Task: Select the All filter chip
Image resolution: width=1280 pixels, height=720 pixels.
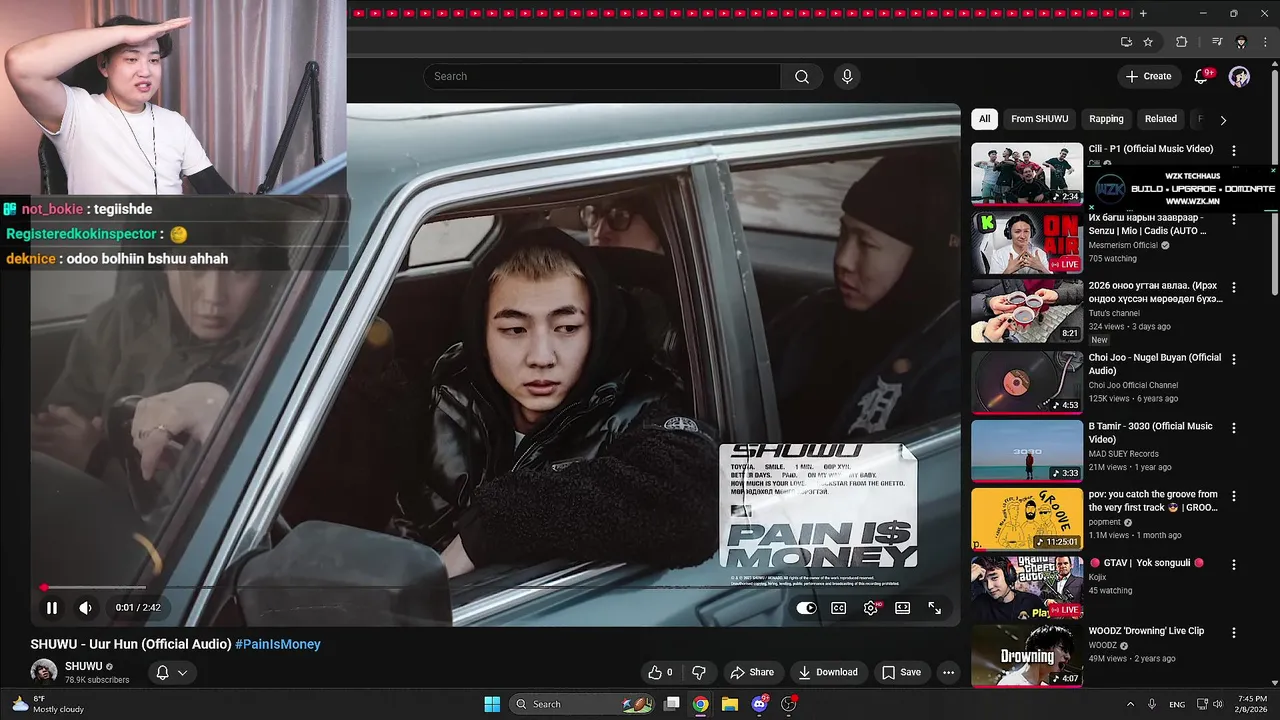Action: (x=984, y=119)
